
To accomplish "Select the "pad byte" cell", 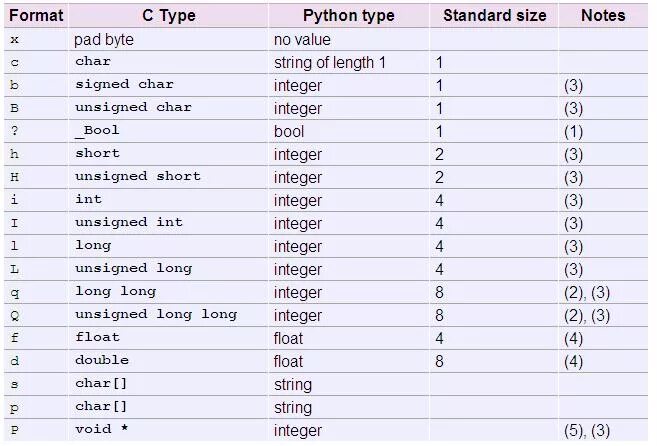I will [x=105, y=40].
